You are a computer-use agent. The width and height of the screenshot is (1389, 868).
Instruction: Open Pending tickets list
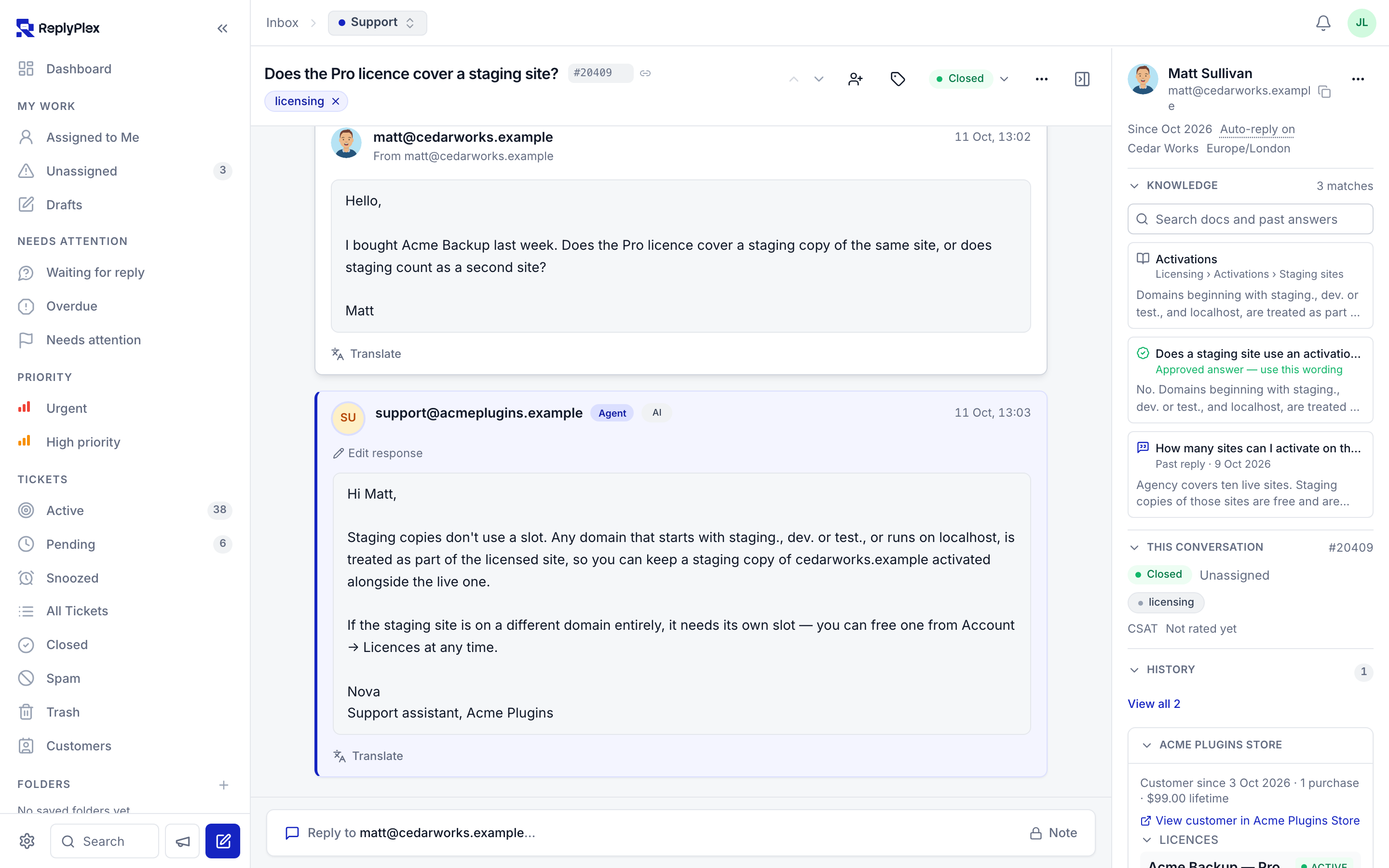click(x=124, y=543)
